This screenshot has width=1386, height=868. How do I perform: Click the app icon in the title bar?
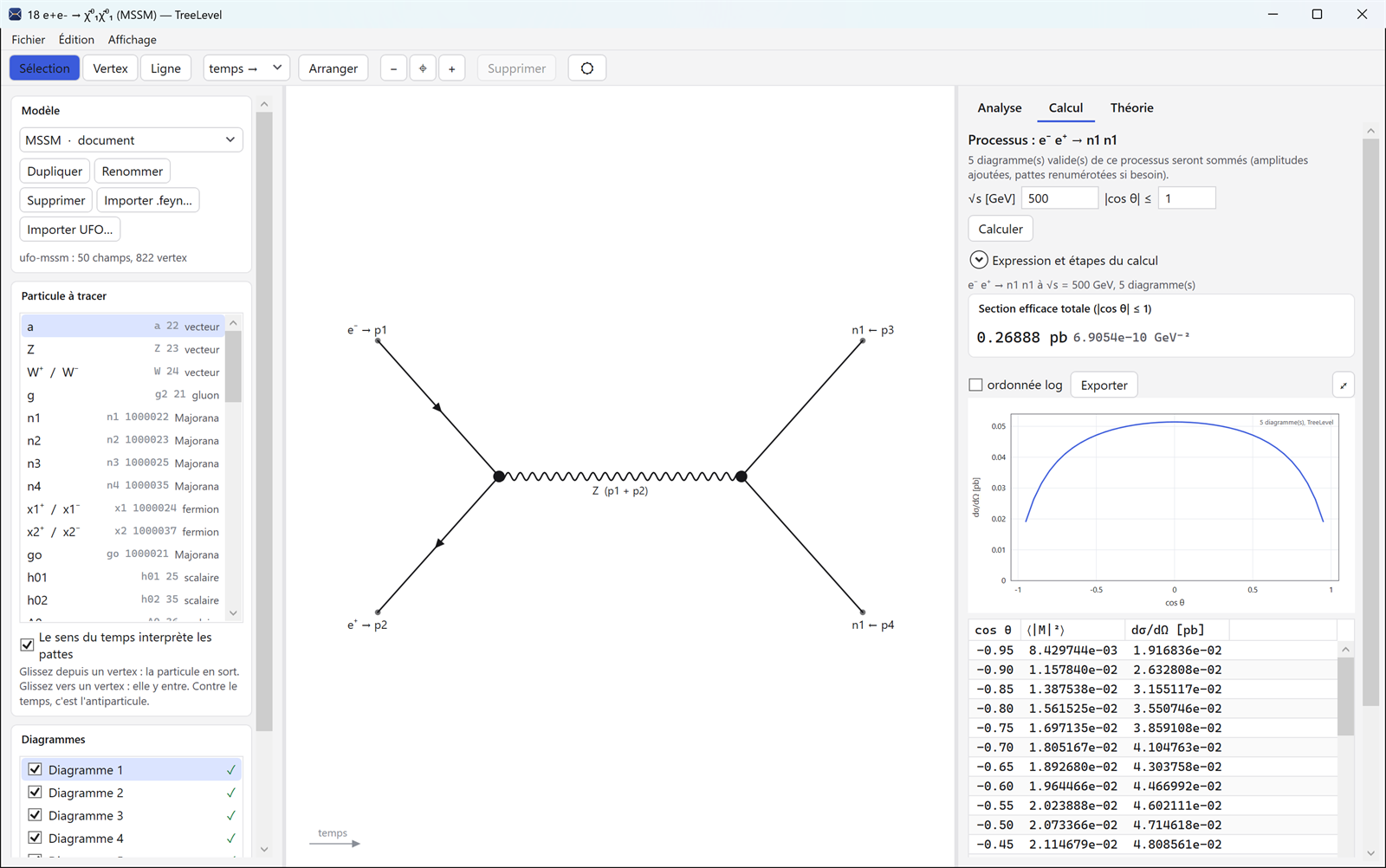(15, 14)
